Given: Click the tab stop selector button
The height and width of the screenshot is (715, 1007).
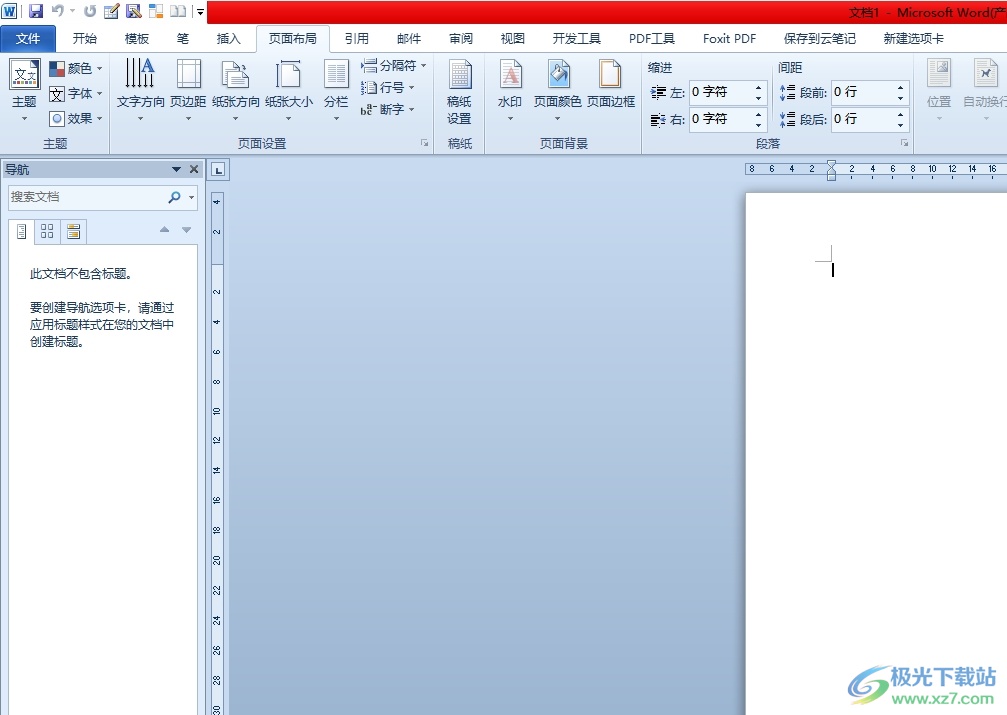Looking at the screenshot, I should click(218, 170).
